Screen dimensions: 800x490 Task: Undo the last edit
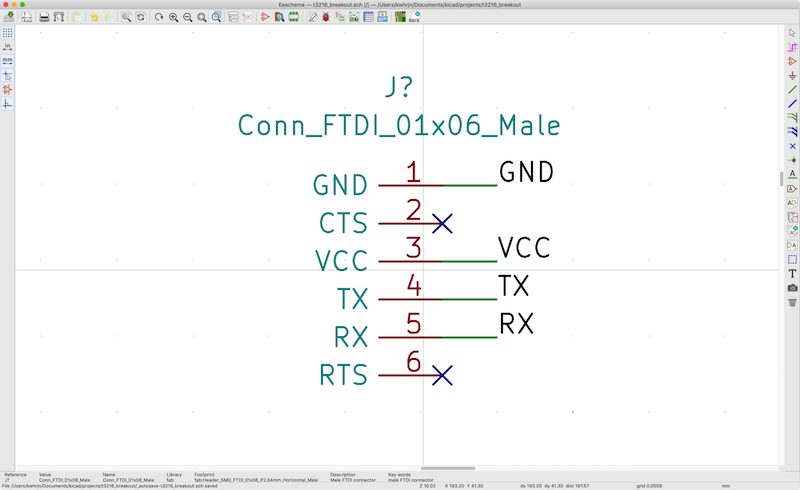coord(94,17)
